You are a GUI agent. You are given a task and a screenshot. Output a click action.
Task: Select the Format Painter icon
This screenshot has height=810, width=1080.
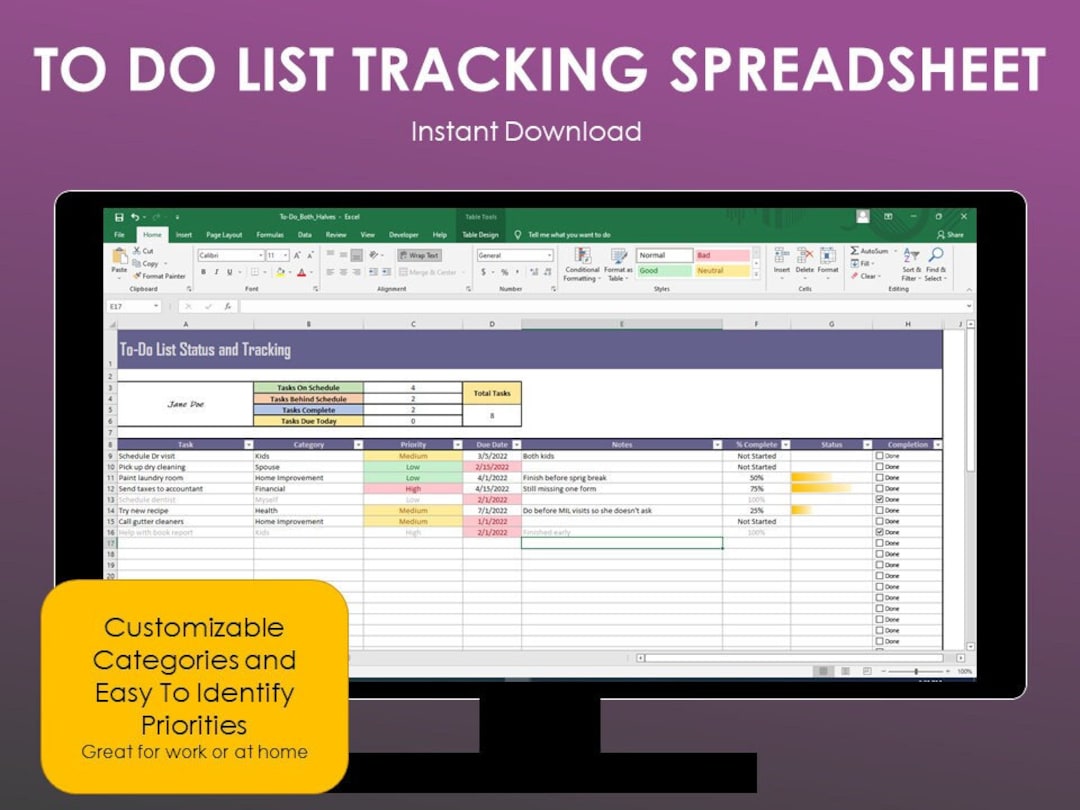(136, 276)
